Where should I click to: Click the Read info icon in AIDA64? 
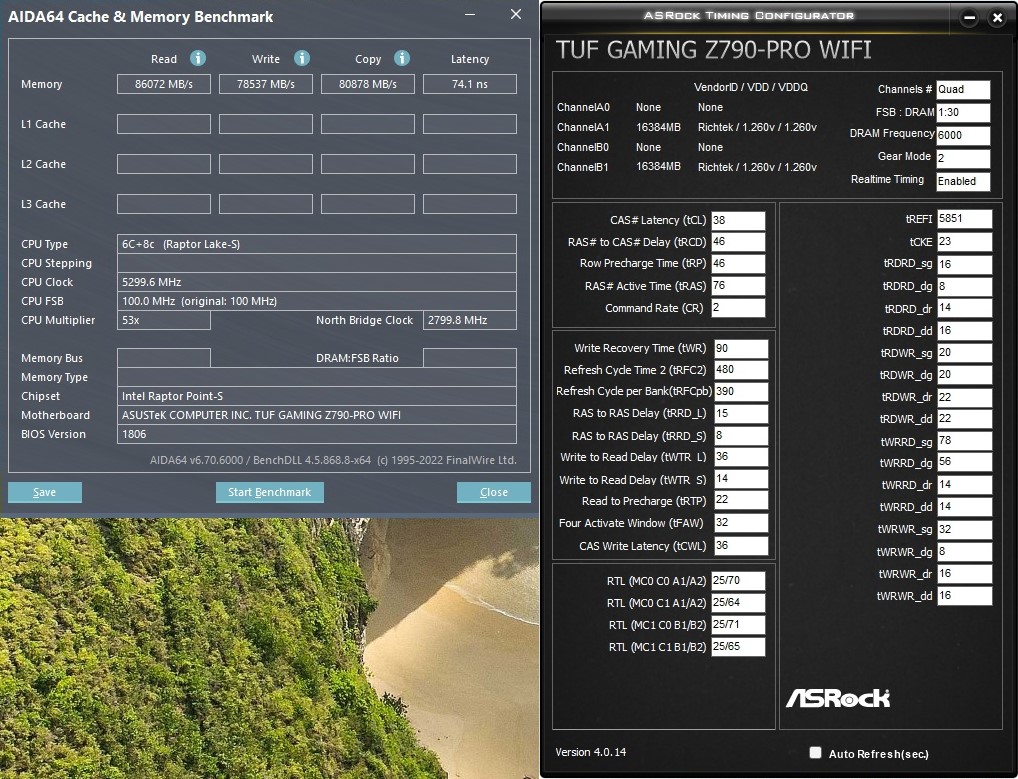pos(198,58)
